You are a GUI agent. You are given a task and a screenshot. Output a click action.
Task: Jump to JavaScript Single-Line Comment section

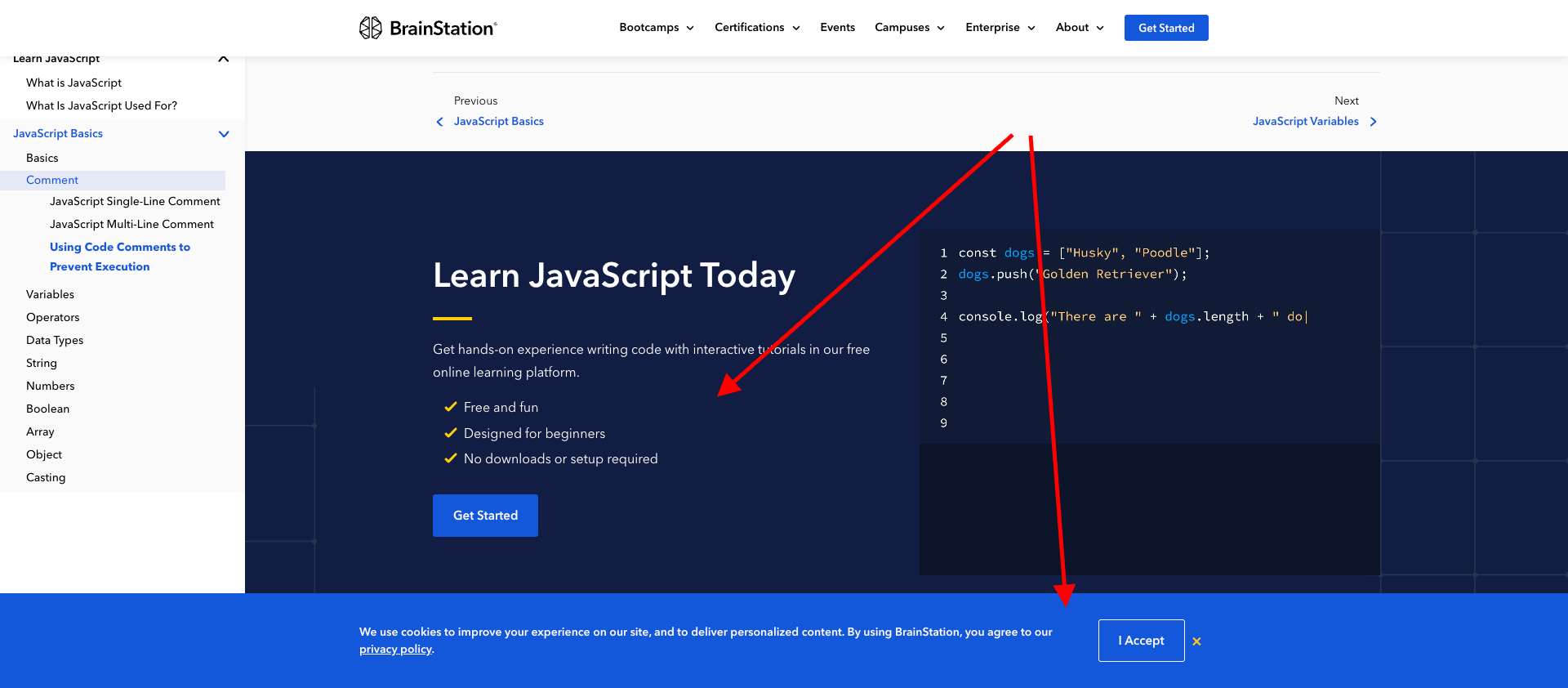[135, 201]
